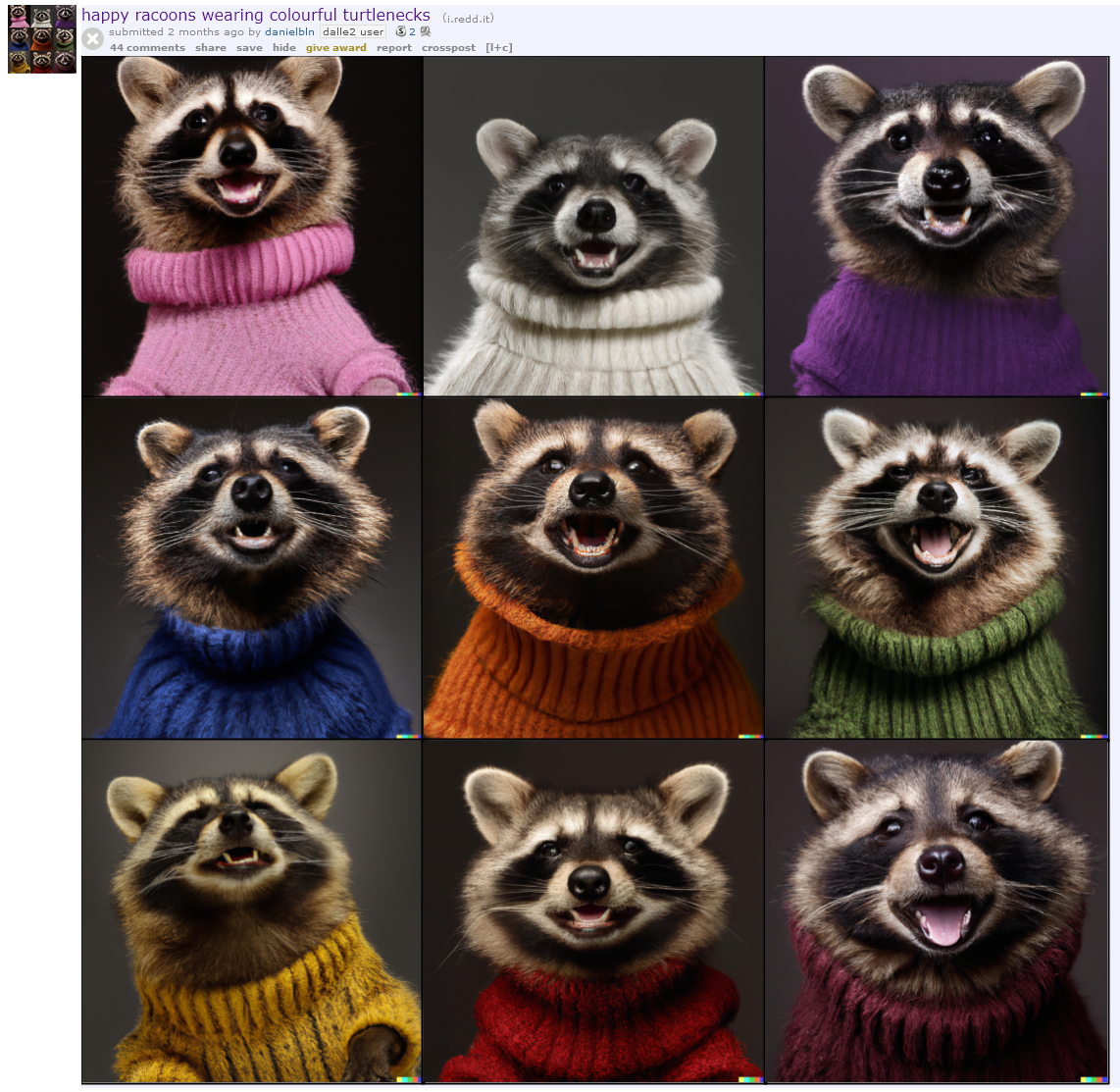The width and height of the screenshot is (1120, 1092).
Task: Click the 'dalle2 user' flair tag
Action: click(353, 31)
